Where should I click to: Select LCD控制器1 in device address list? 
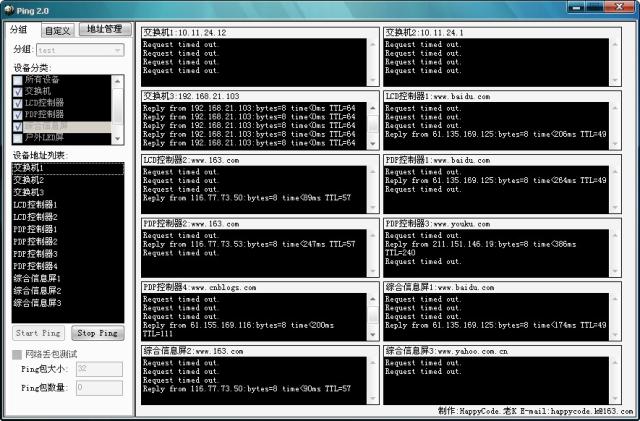point(68,205)
